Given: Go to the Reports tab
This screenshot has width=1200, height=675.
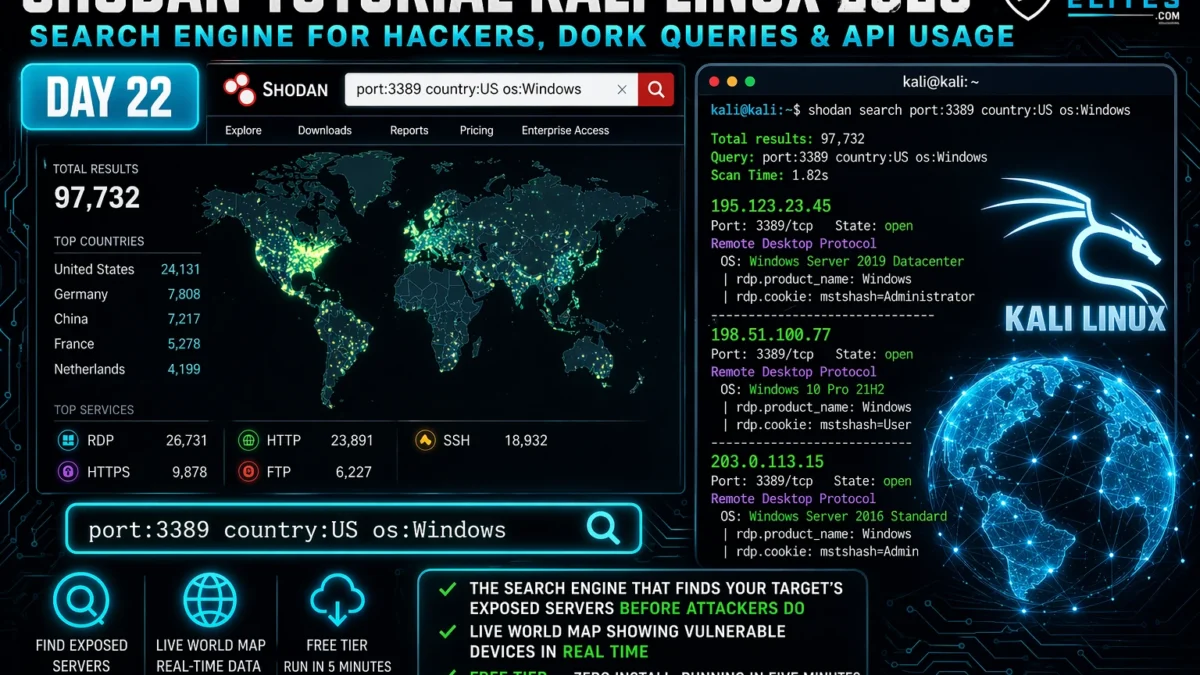Looking at the screenshot, I should point(409,130).
